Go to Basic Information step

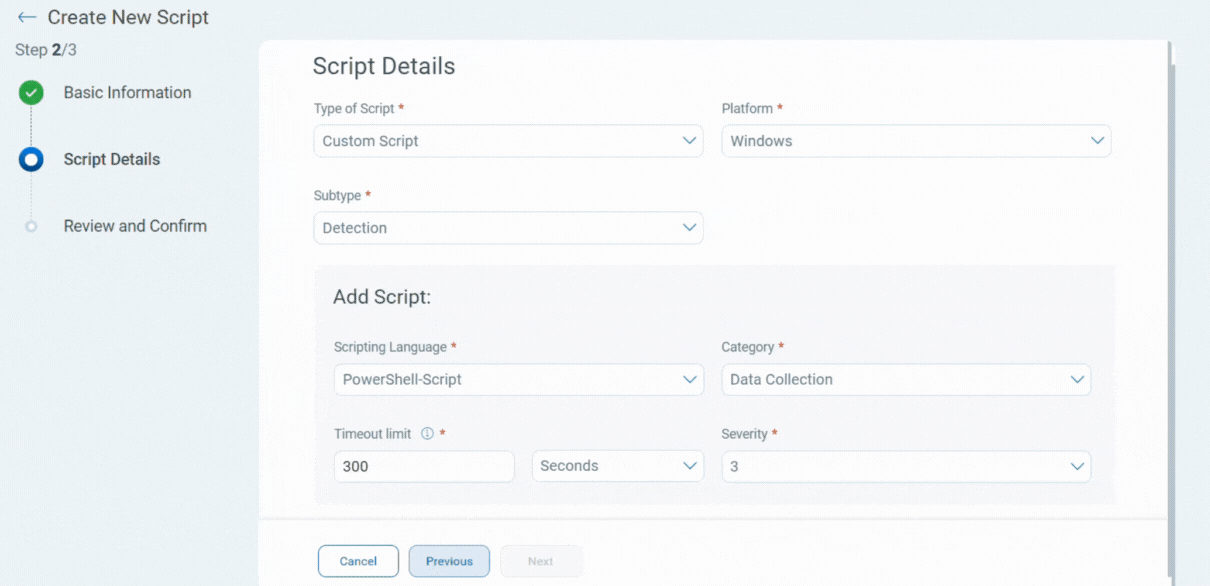pos(127,93)
